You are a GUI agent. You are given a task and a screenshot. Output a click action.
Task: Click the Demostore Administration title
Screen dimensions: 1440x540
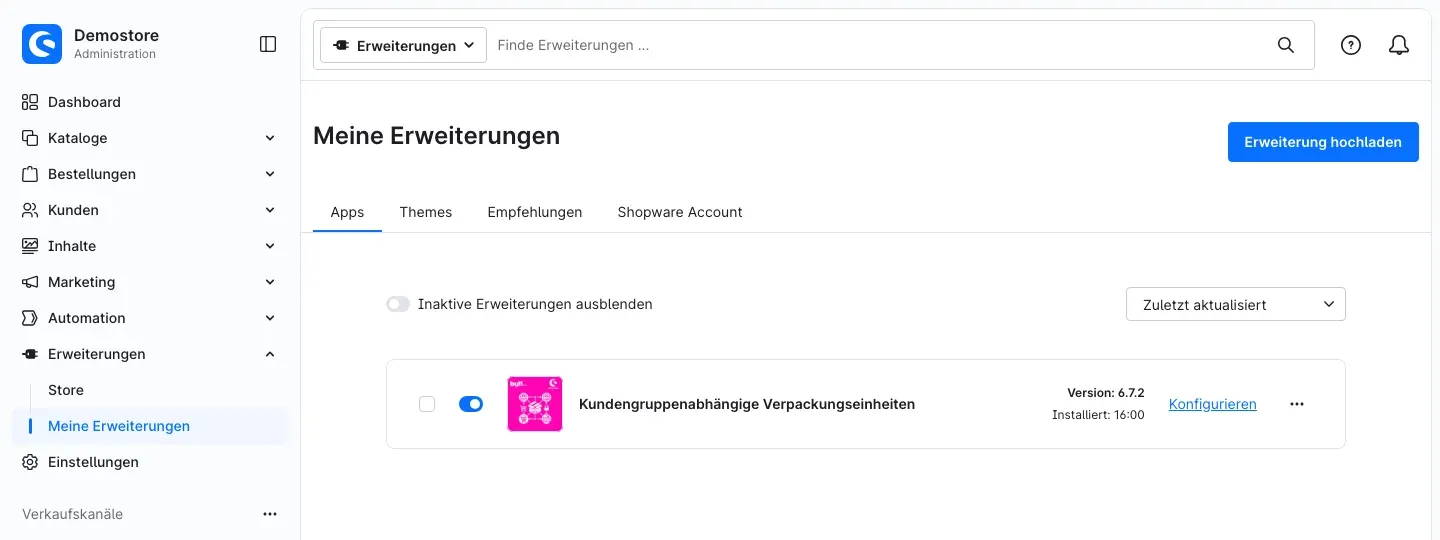click(116, 44)
